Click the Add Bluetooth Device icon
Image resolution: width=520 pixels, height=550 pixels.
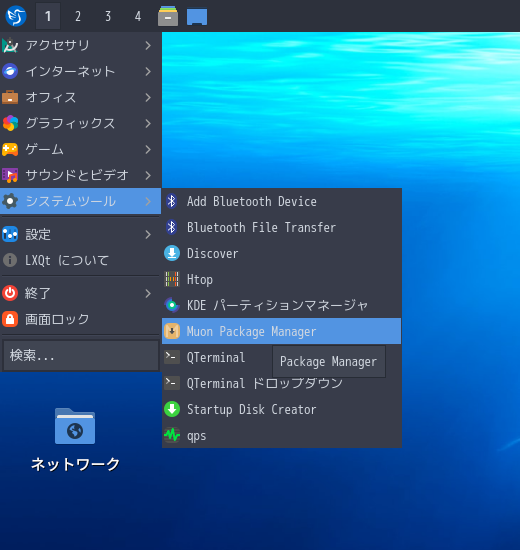[x=172, y=201]
